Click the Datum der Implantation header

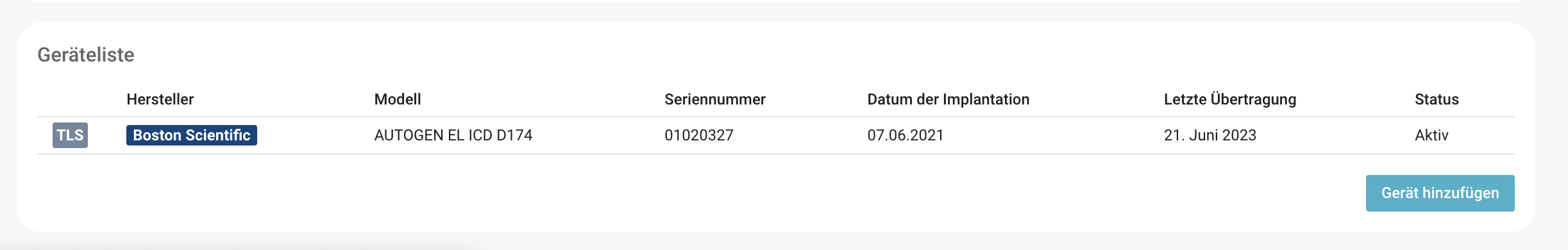coord(948,99)
